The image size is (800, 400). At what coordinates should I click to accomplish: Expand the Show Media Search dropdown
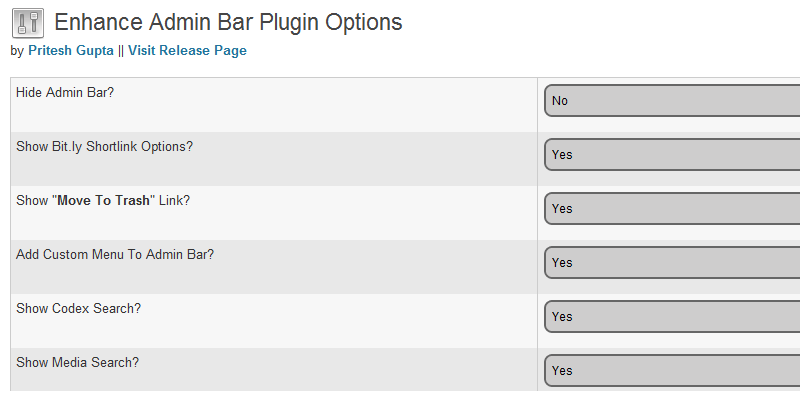pyautogui.click(x=672, y=370)
